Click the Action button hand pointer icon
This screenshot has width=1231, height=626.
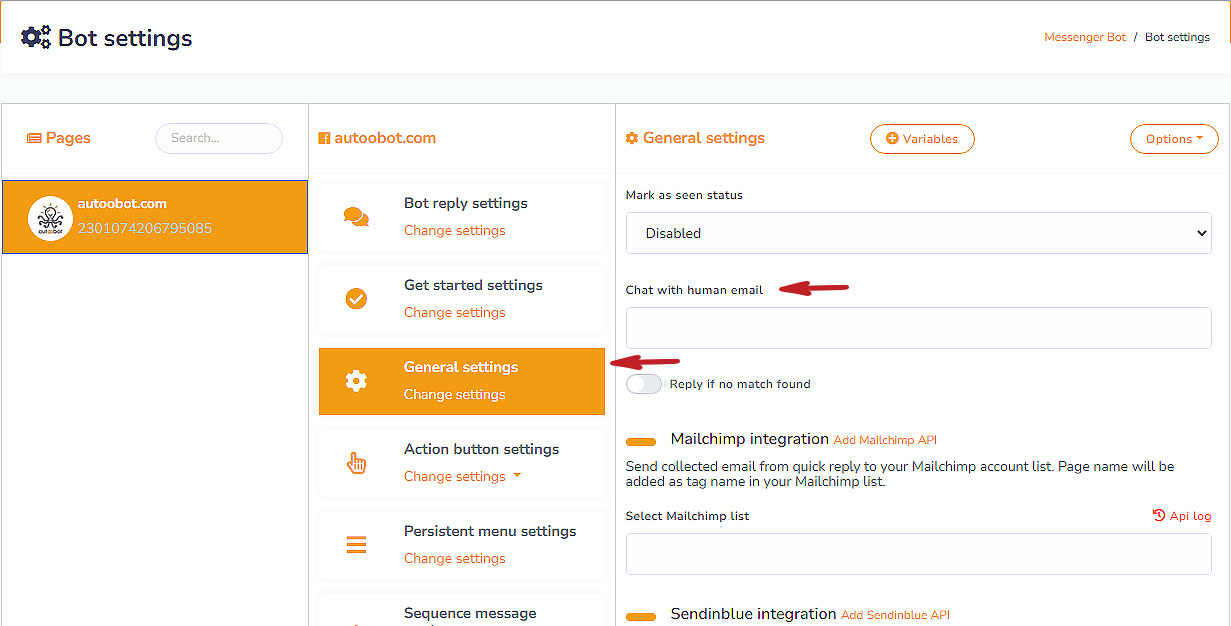point(356,463)
